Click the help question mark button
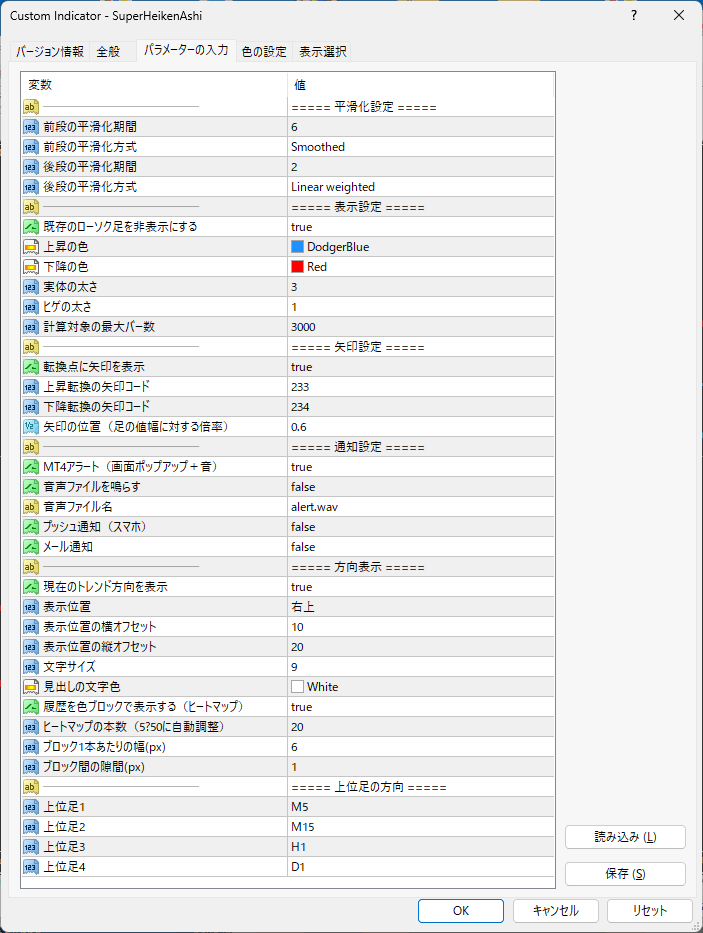The image size is (703, 933). [634, 15]
